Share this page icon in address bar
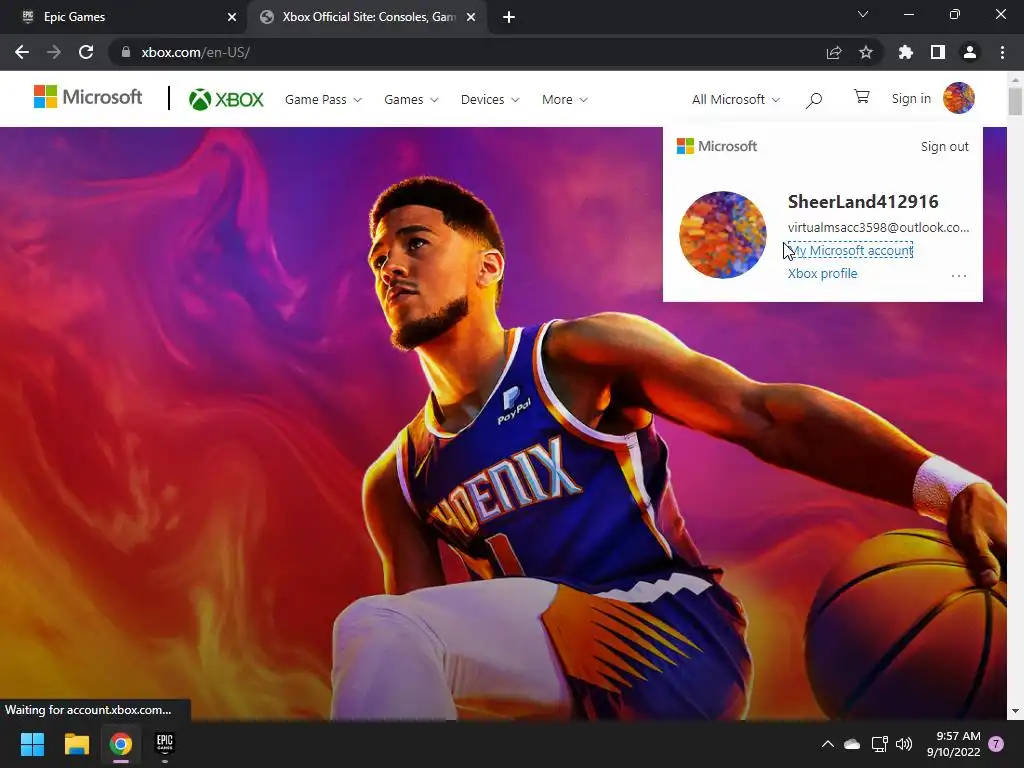Image resolution: width=1024 pixels, height=768 pixels. (x=834, y=53)
